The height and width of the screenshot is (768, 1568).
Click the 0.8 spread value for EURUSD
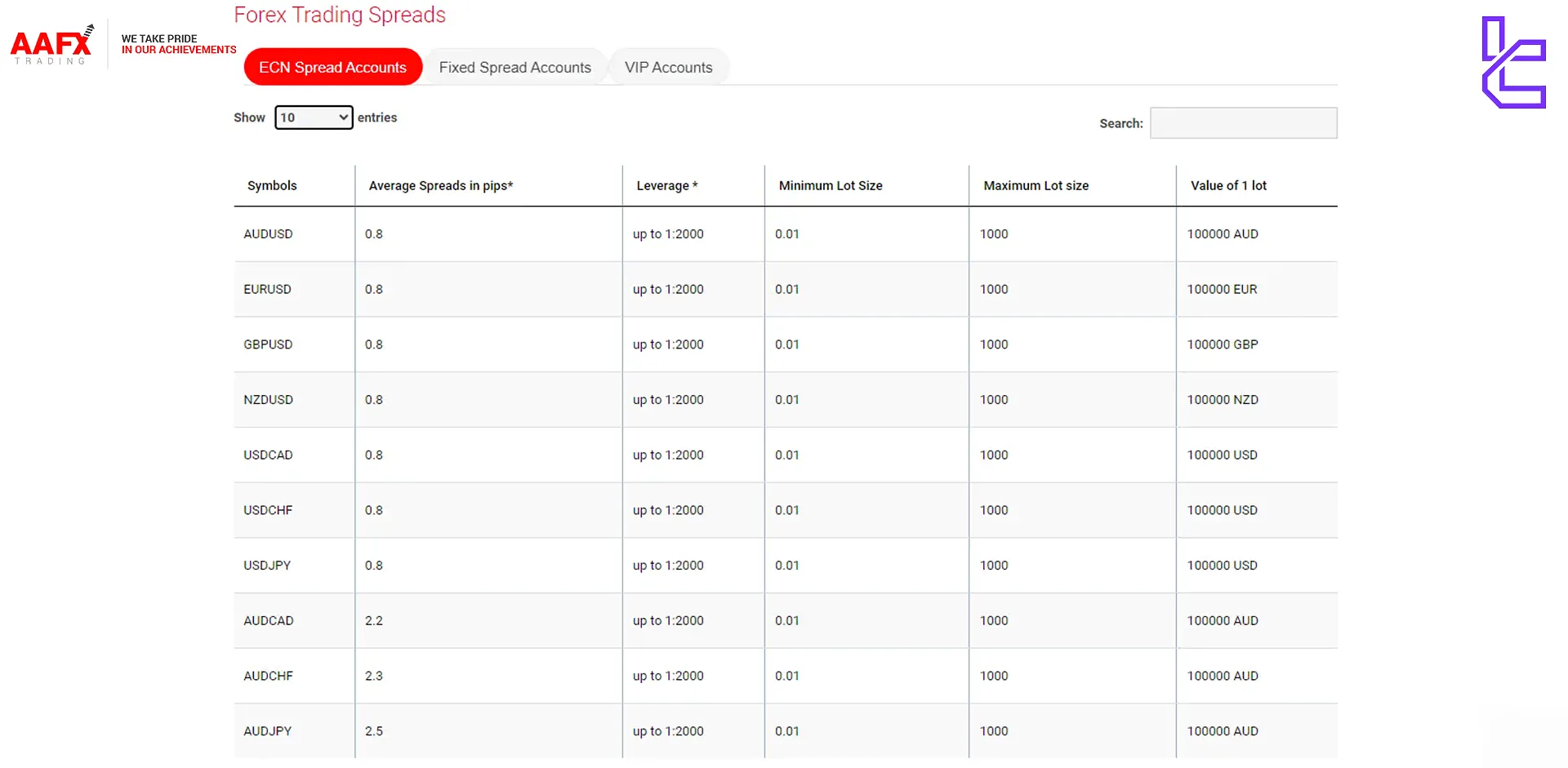pos(374,289)
